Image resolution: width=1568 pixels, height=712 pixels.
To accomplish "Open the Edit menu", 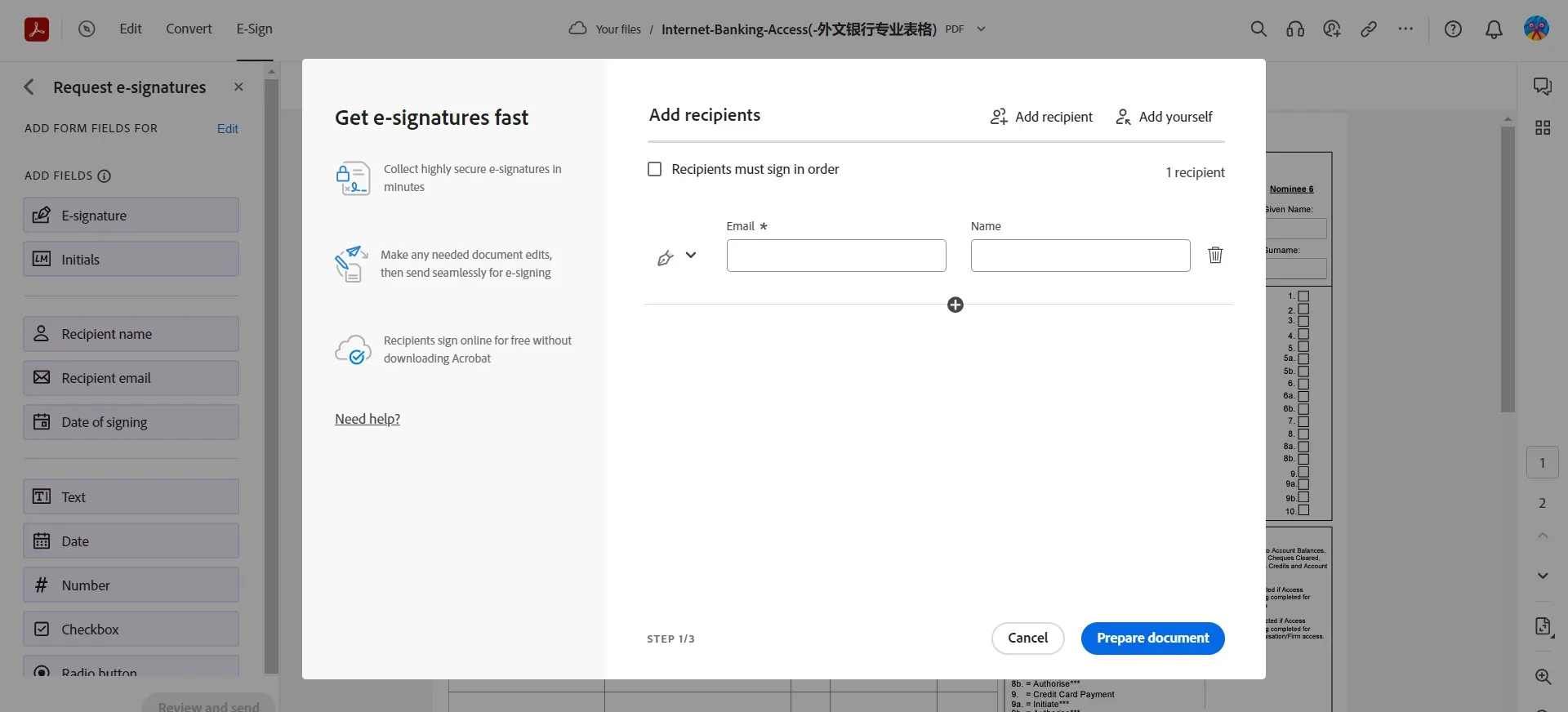I will click(131, 29).
